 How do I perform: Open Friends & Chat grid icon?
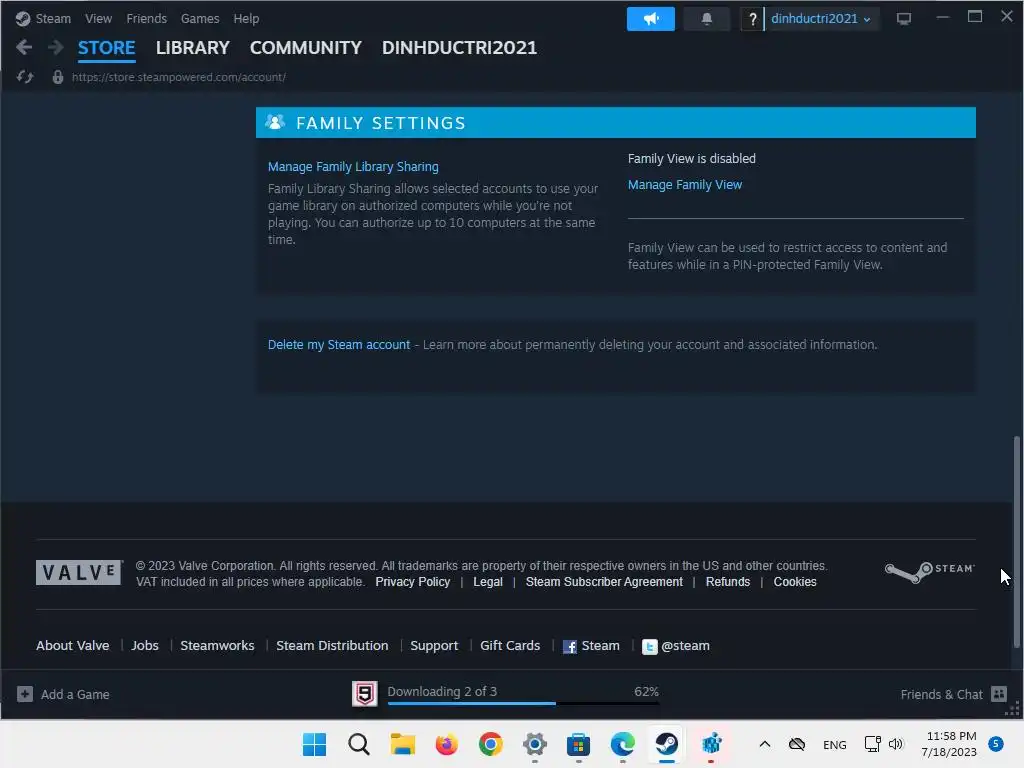point(999,694)
